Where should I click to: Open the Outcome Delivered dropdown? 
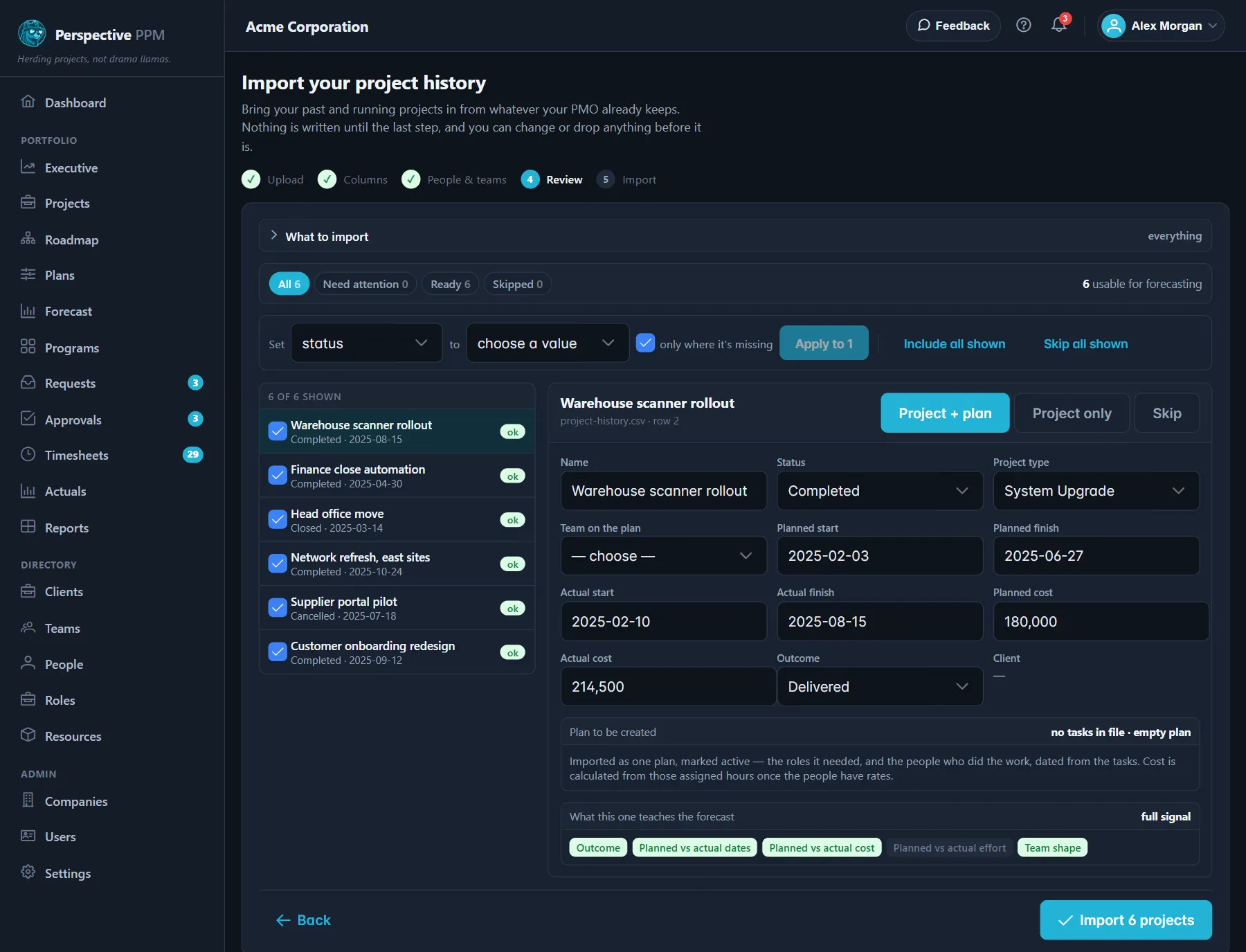(879, 687)
